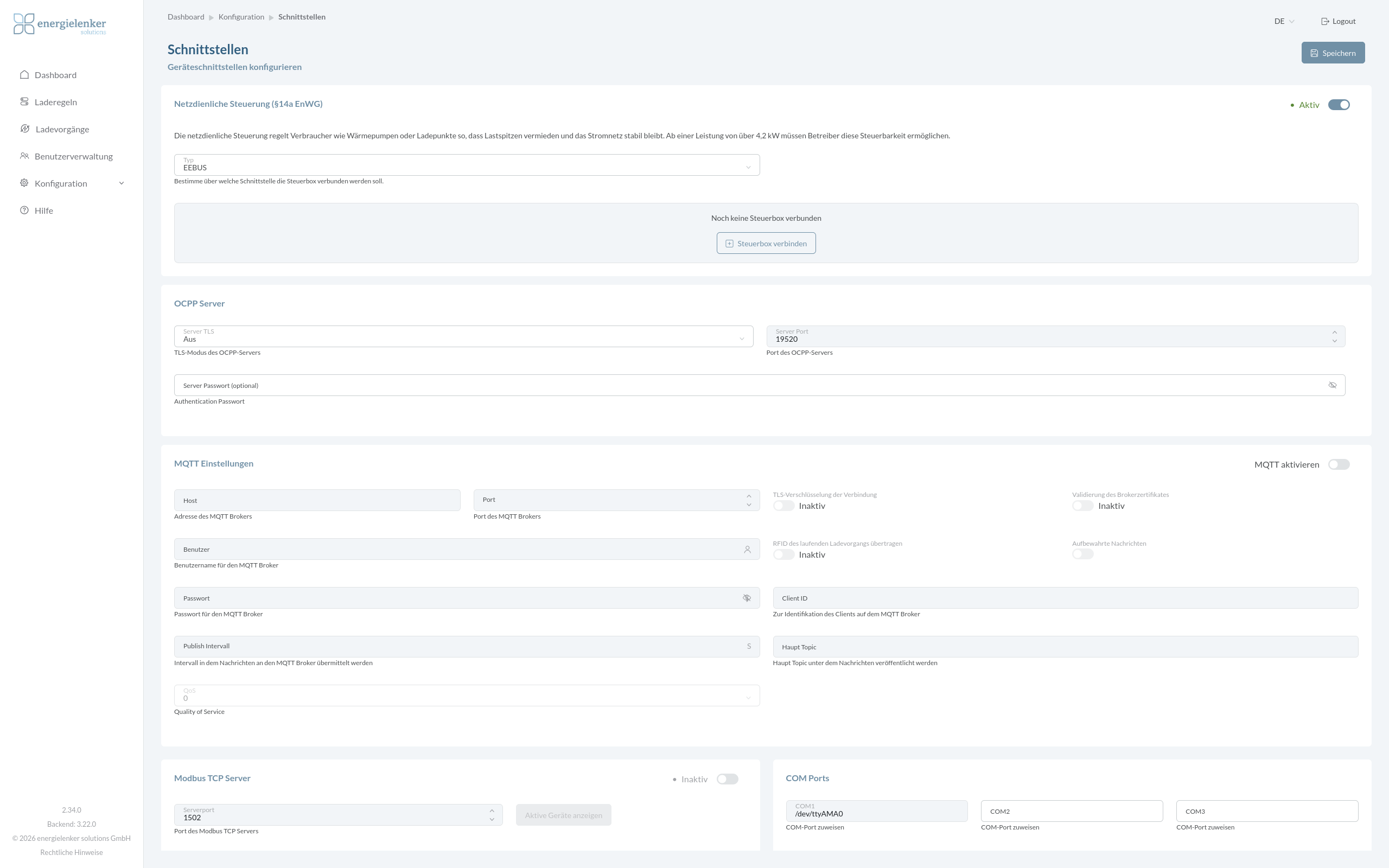Open the Server TLS dropdown
This screenshot has height=868, width=1389.
(x=463, y=336)
